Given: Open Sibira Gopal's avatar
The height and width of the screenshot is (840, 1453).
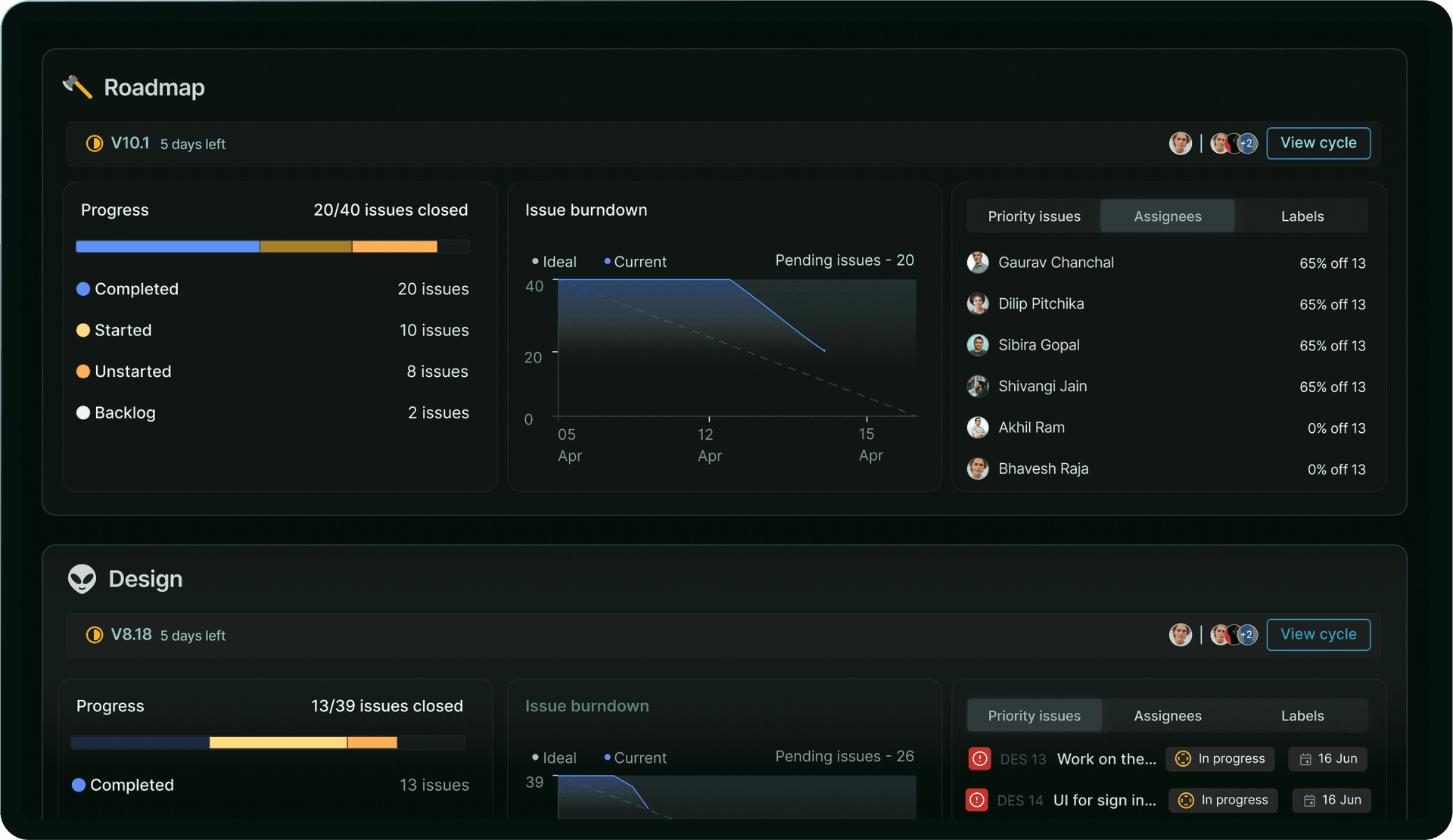Looking at the screenshot, I should pyautogui.click(x=978, y=345).
